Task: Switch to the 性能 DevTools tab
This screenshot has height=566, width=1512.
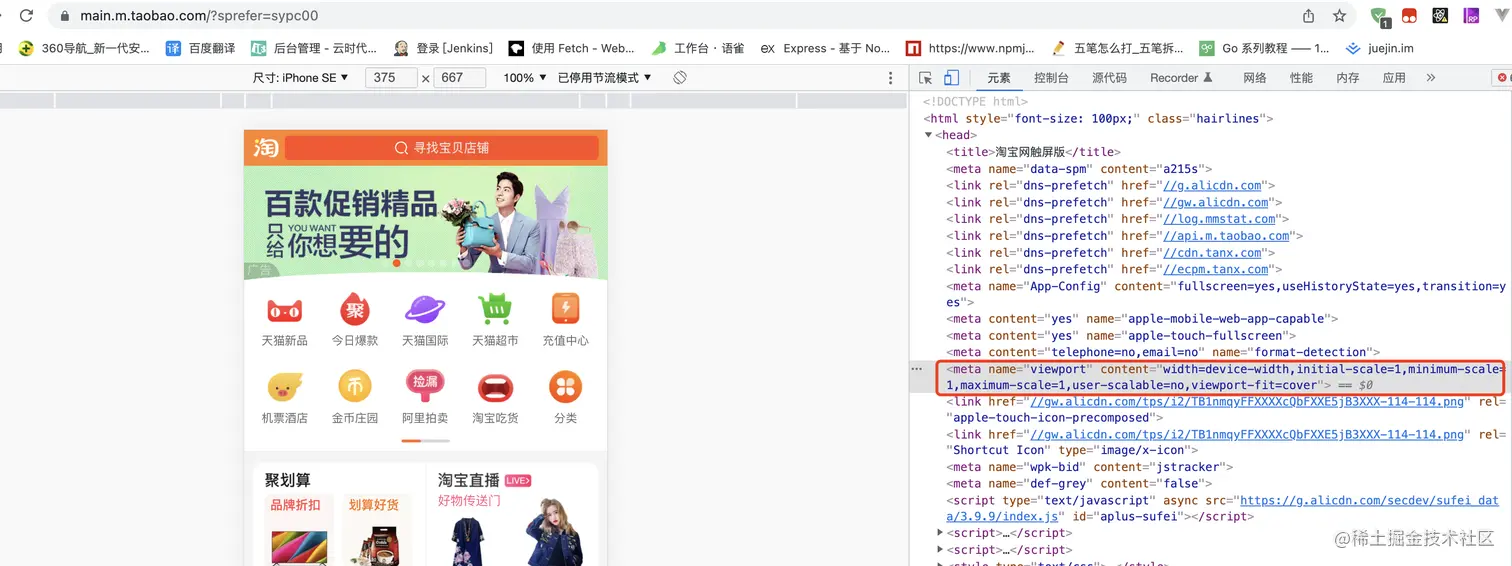Action: (1301, 78)
